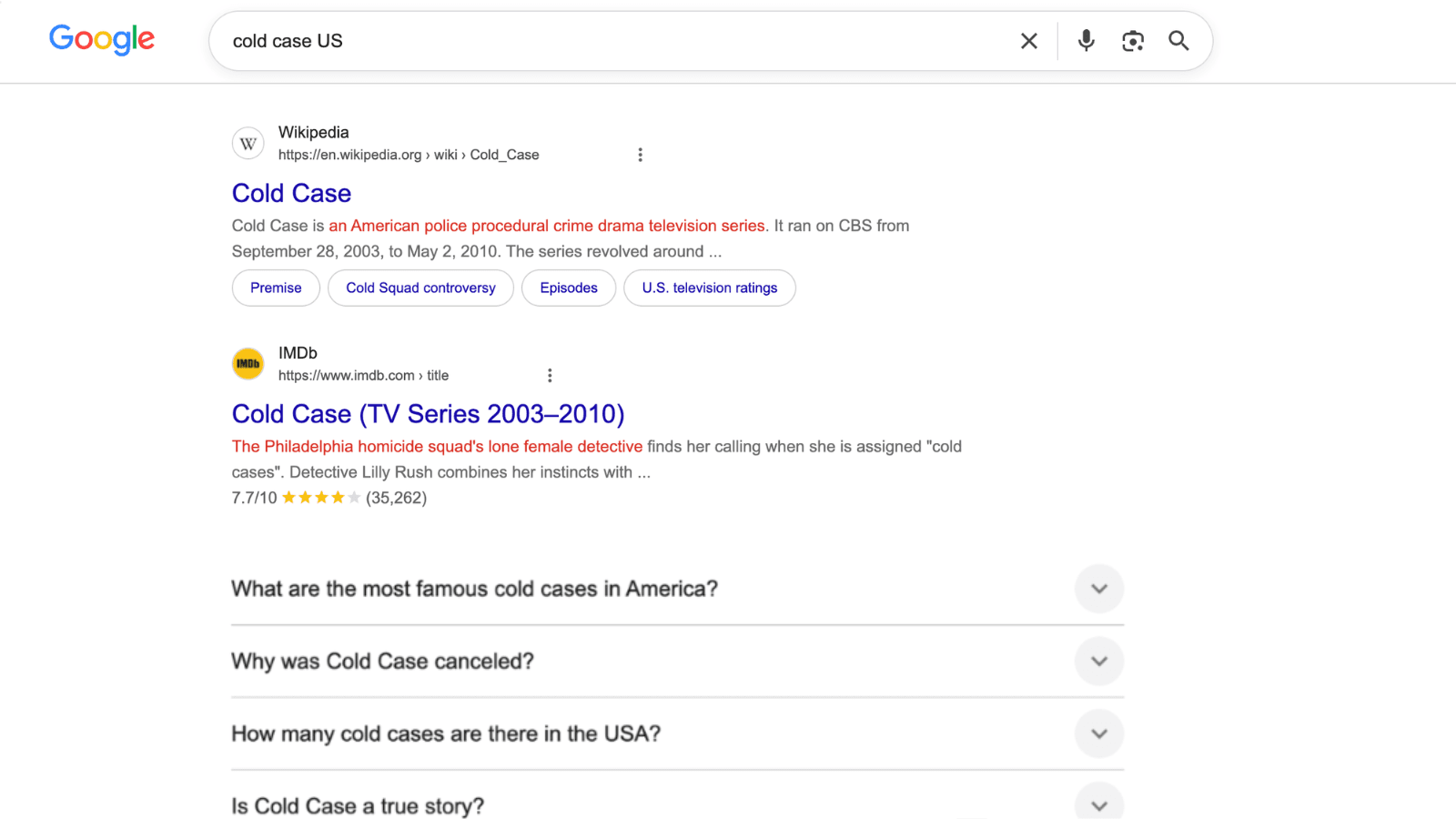The height and width of the screenshot is (819, 1456).
Task: Click the IMDb URL 'https://www.imdb.com › title'
Action: (x=363, y=375)
